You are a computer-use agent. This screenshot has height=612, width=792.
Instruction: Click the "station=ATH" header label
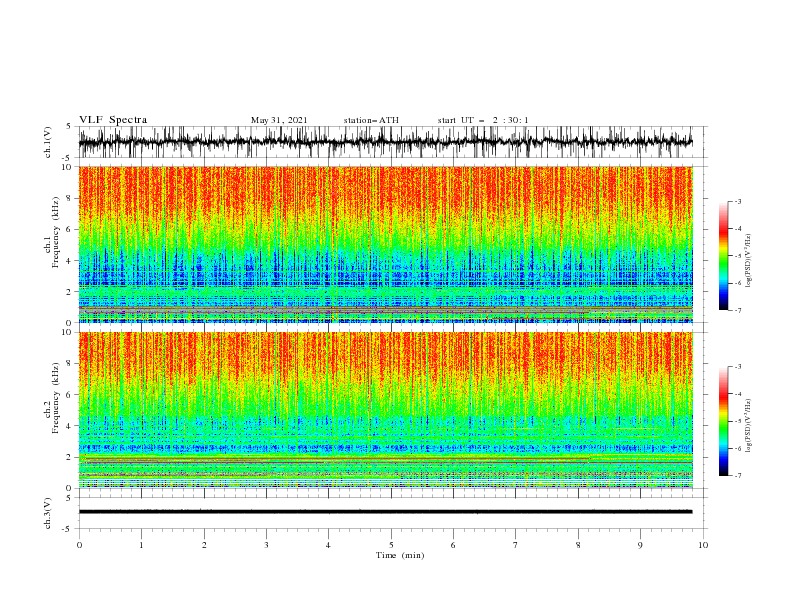pyautogui.click(x=371, y=120)
